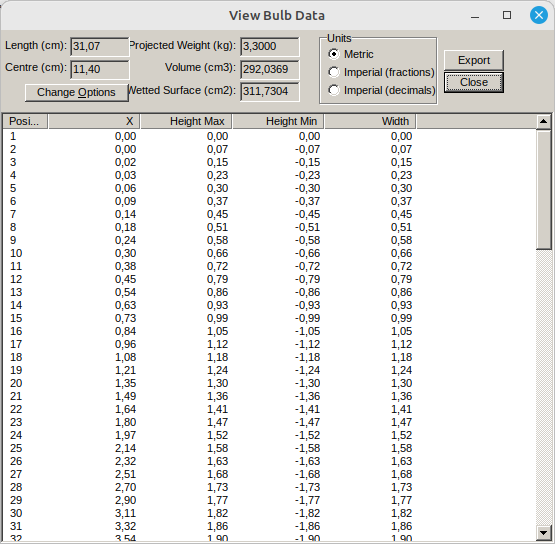Close window with blue X icon
This screenshot has width=555, height=544.
point(539,15)
